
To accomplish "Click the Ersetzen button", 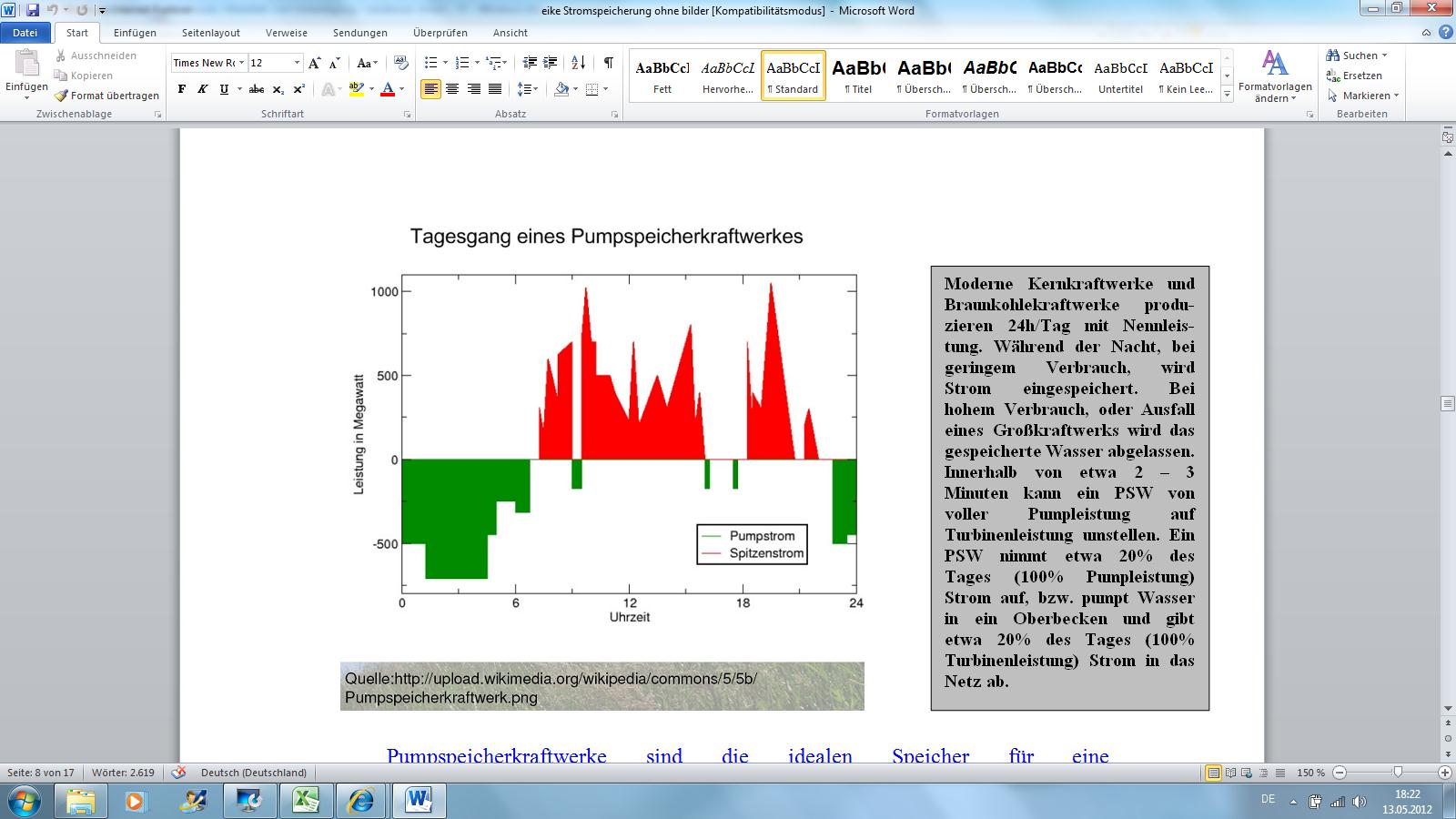I will (x=1355, y=76).
